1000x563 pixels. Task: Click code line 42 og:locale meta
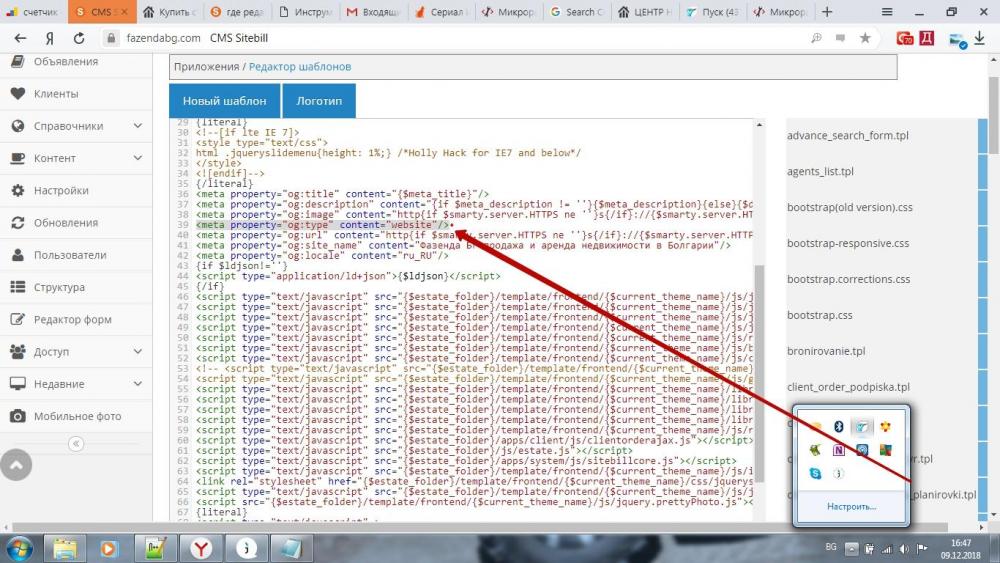(x=322, y=256)
